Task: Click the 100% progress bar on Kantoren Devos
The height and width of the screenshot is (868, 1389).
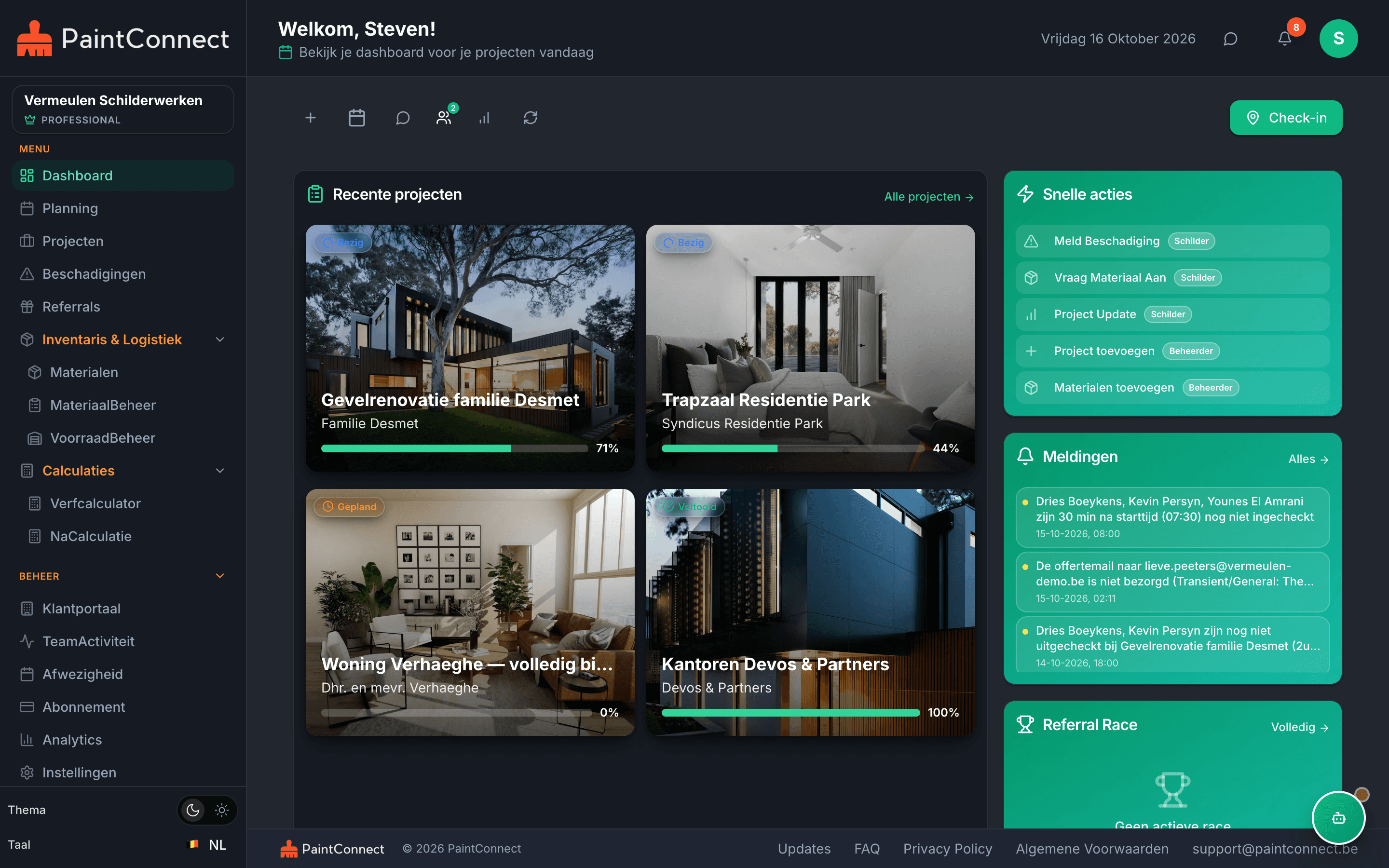Action: (790, 712)
